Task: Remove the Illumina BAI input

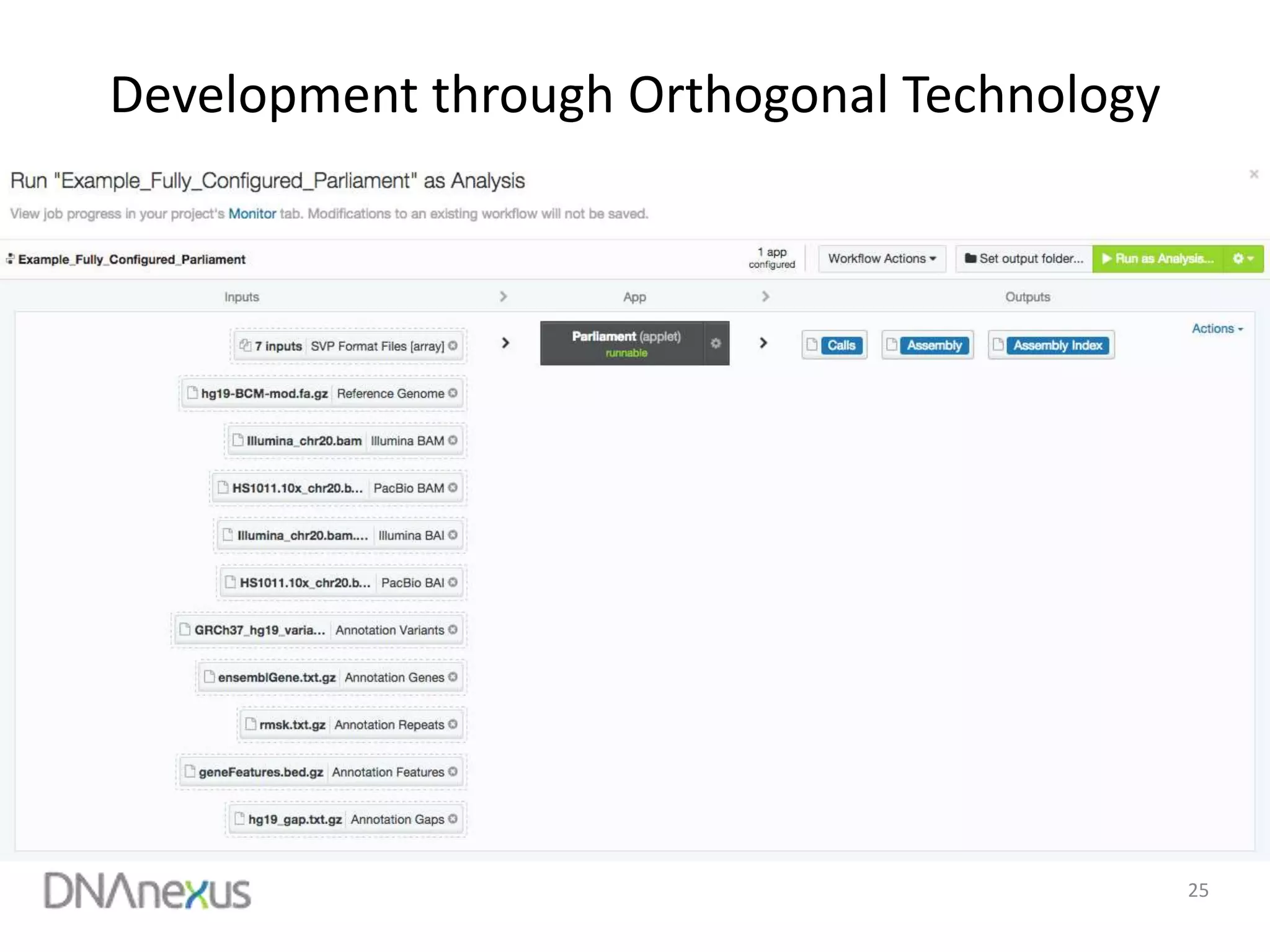Action: (453, 535)
